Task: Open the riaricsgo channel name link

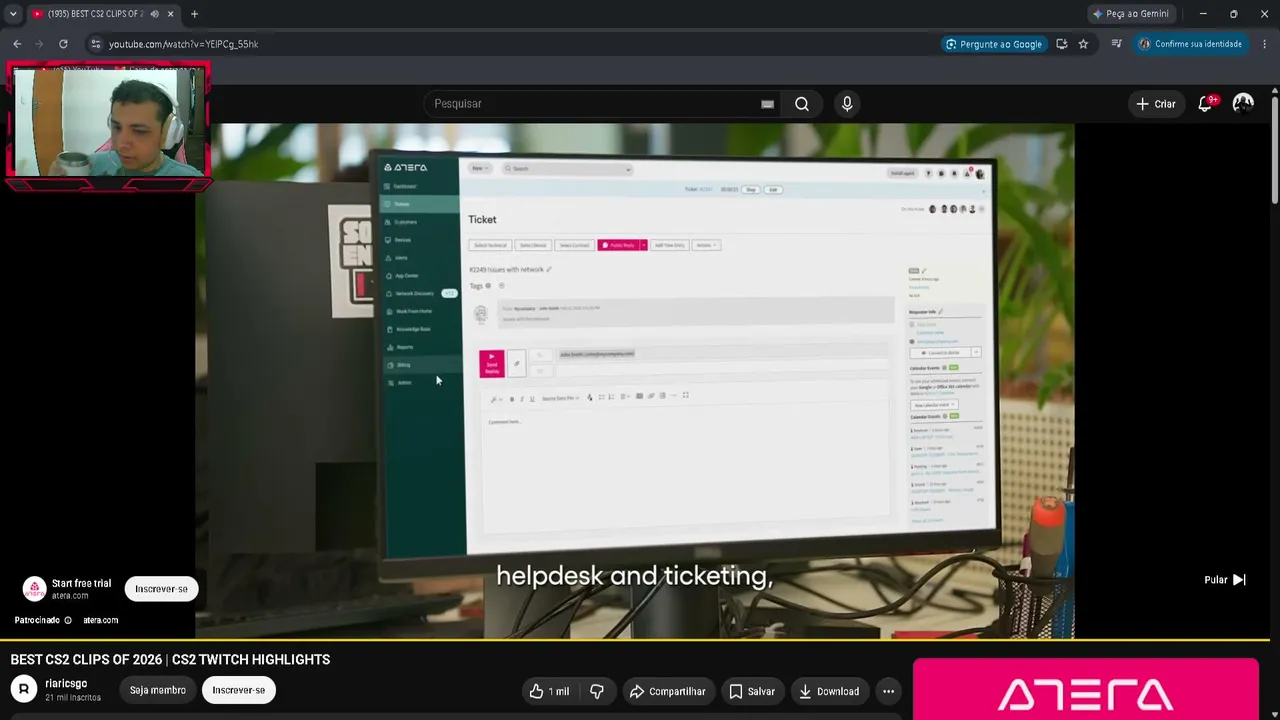Action: pyautogui.click(x=66, y=684)
